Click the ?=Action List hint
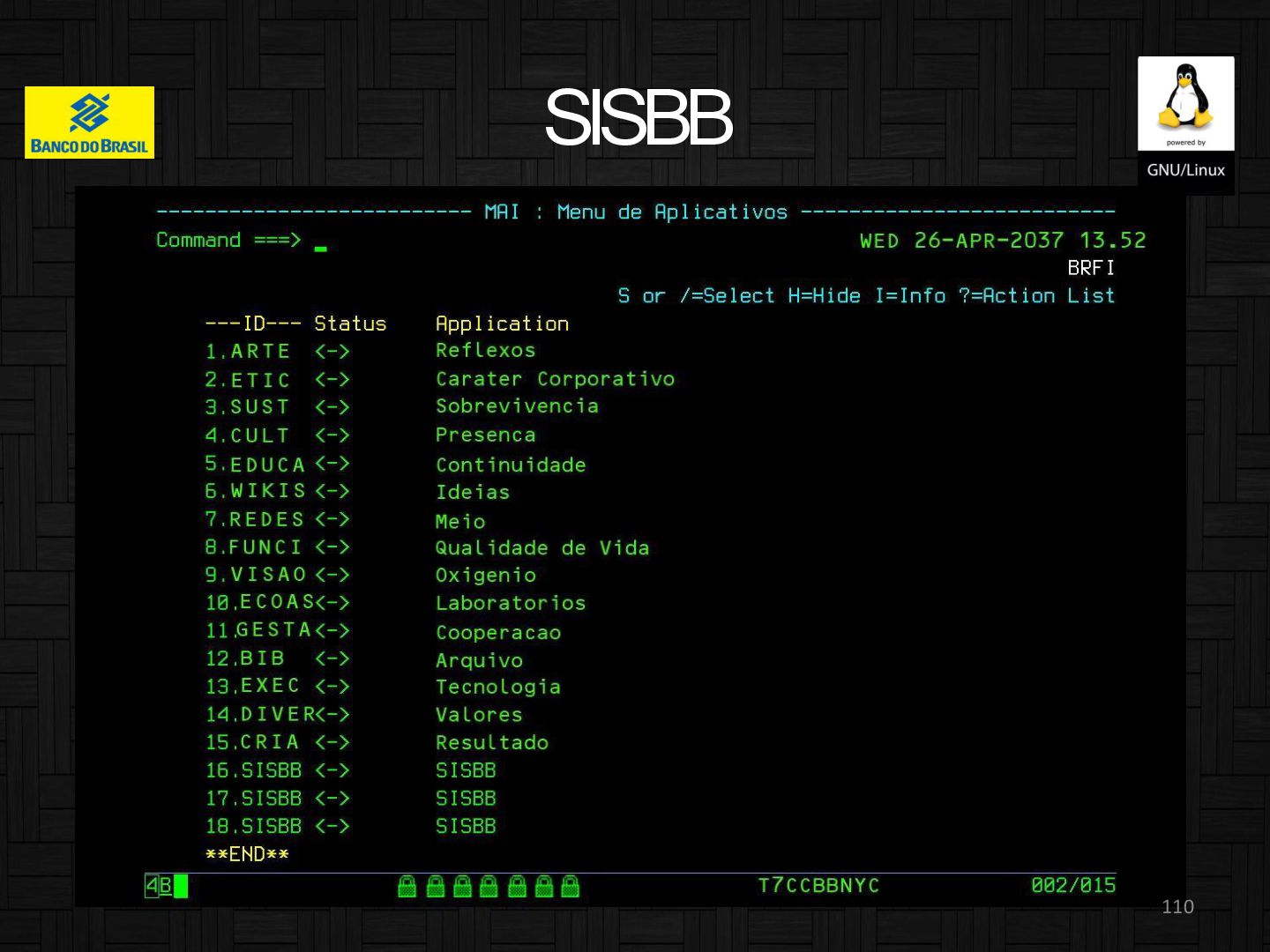 1036,296
